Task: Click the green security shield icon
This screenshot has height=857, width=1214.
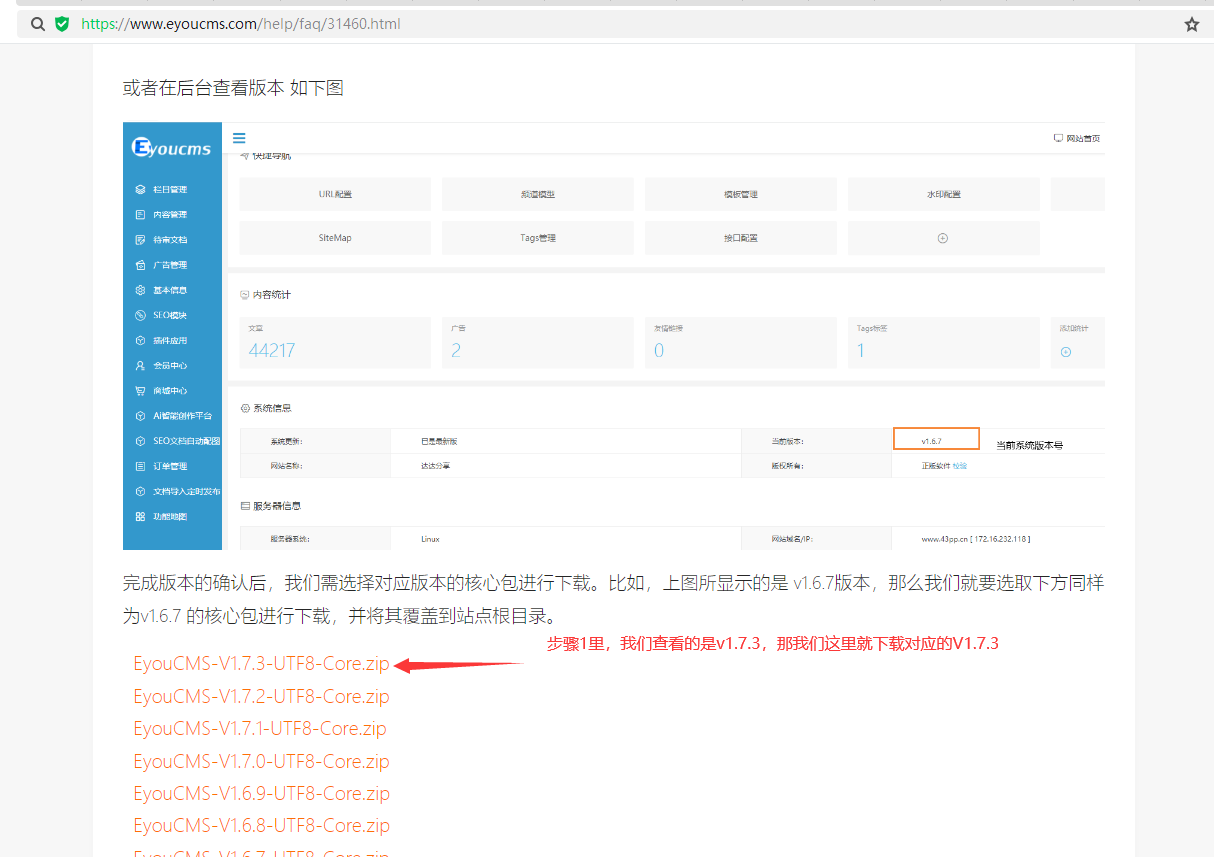Action: [62, 24]
